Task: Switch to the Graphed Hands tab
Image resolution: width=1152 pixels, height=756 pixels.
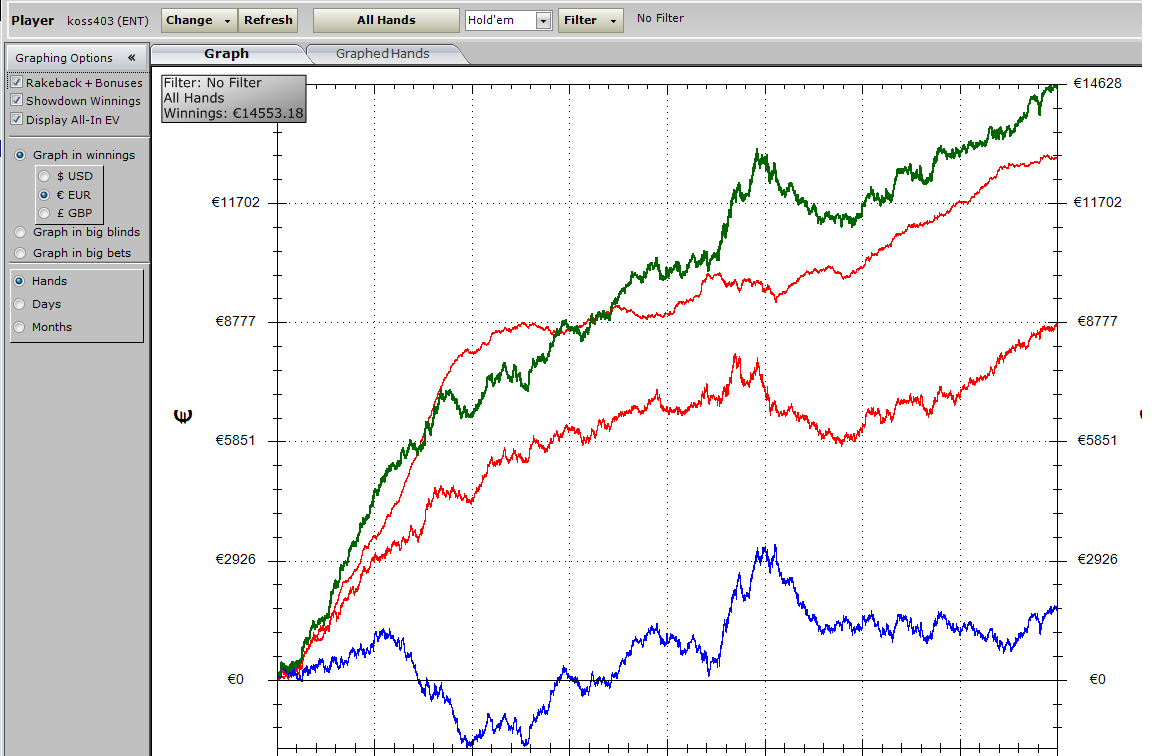Action: coord(382,54)
